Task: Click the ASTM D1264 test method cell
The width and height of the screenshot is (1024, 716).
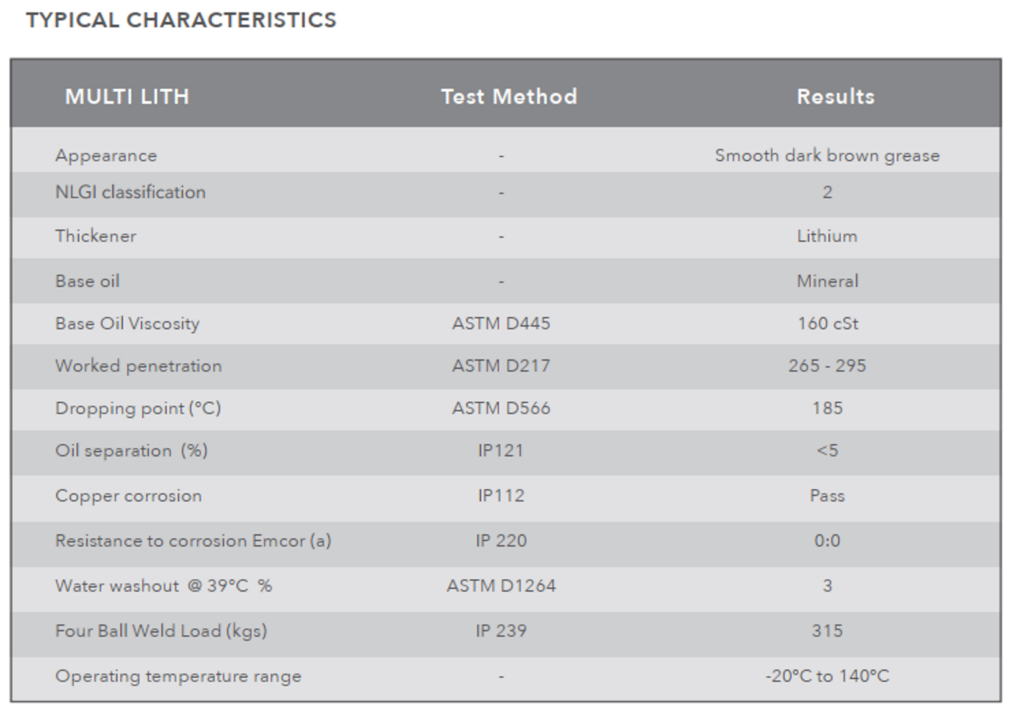Action: pos(501,586)
